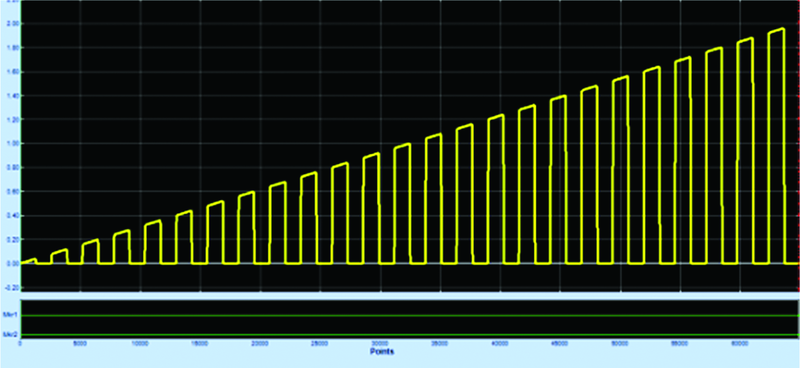Click the 0.60 y-axis label
This screenshot has height=368, width=800.
pos(11,191)
